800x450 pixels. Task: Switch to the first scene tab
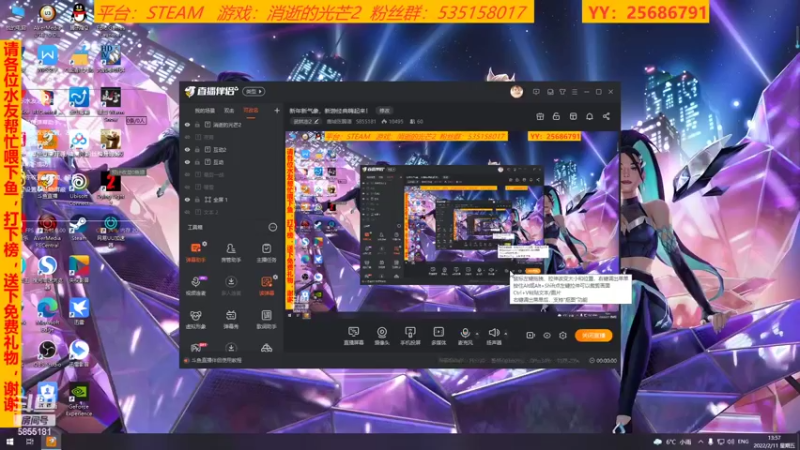205,110
